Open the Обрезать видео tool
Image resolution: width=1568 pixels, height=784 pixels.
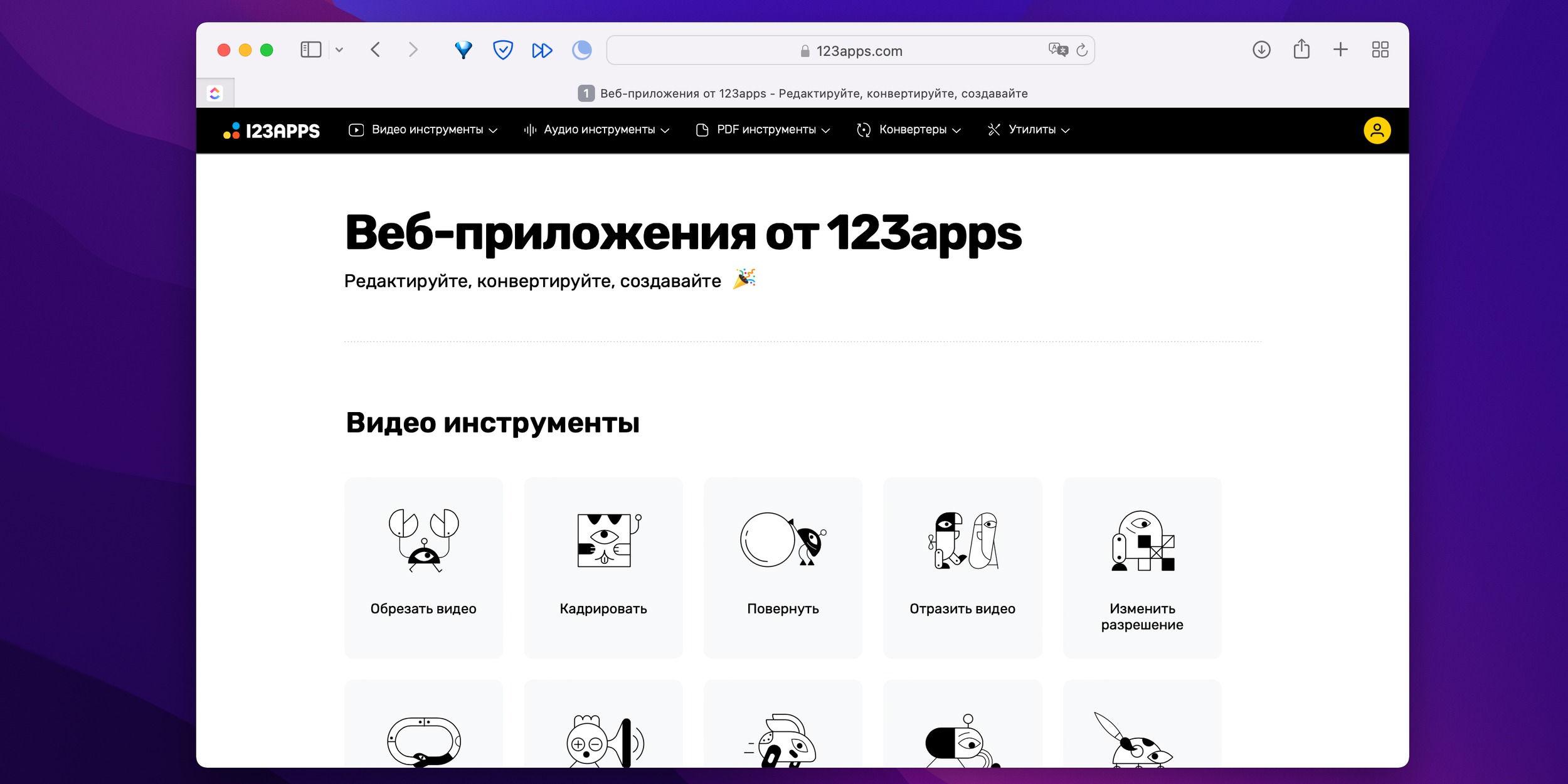click(x=423, y=568)
